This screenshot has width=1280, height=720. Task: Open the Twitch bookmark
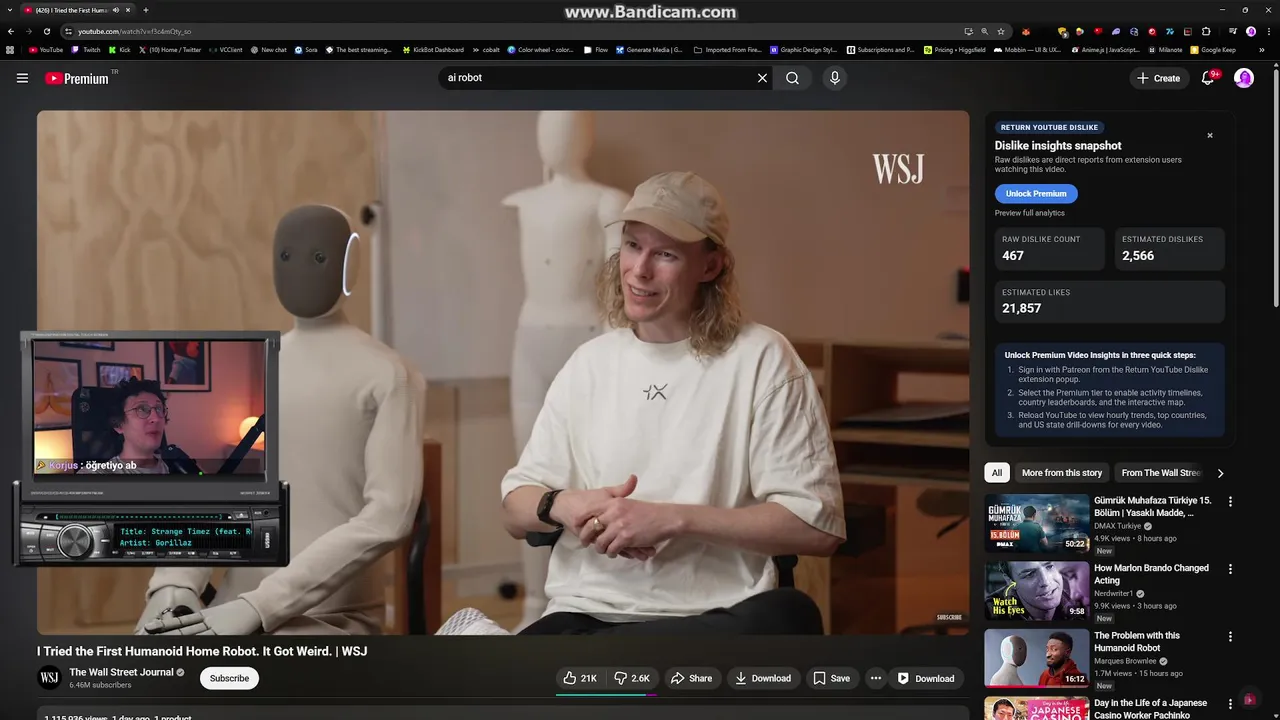(86, 49)
